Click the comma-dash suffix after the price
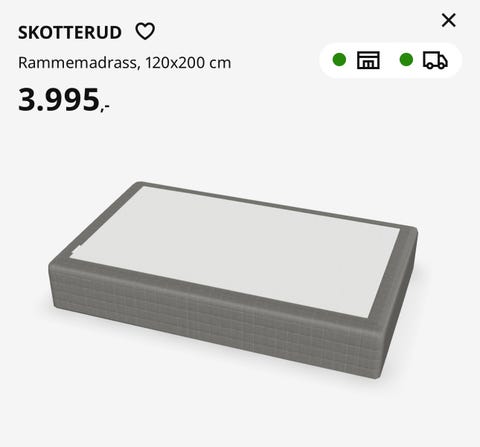 click(x=105, y=107)
